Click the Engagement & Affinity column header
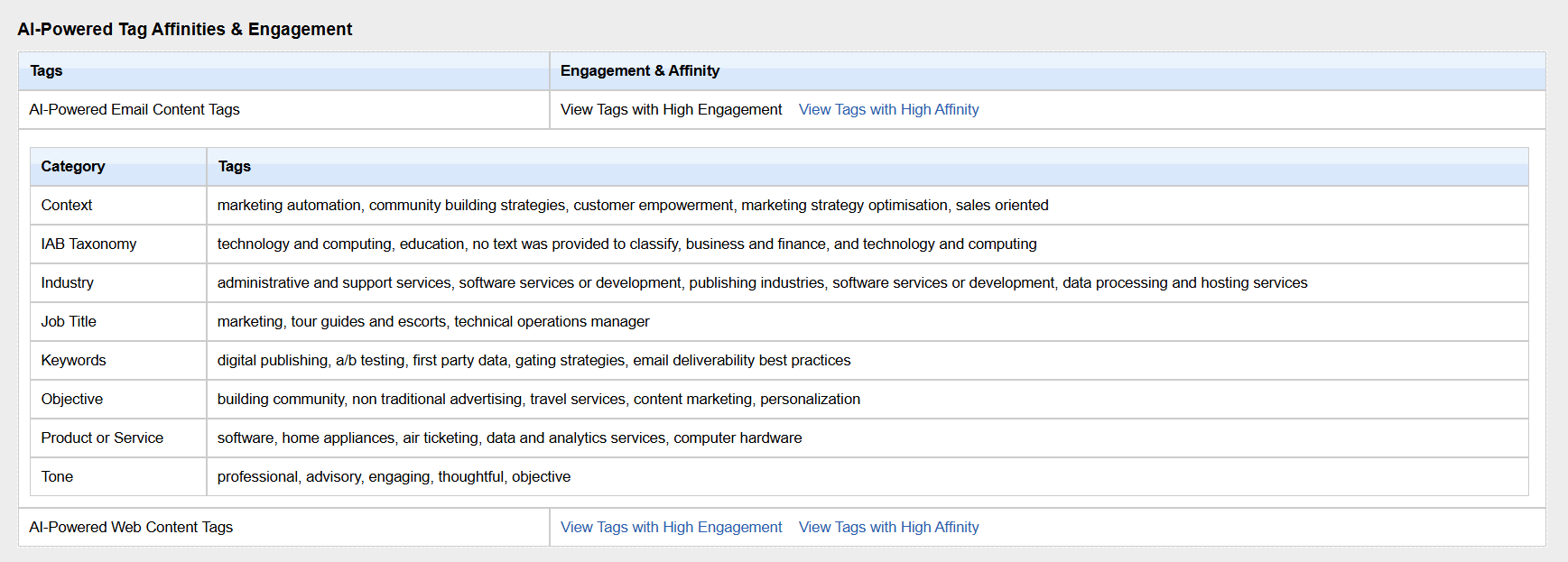This screenshot has width=1568, height=562. [x=639, y=70]
